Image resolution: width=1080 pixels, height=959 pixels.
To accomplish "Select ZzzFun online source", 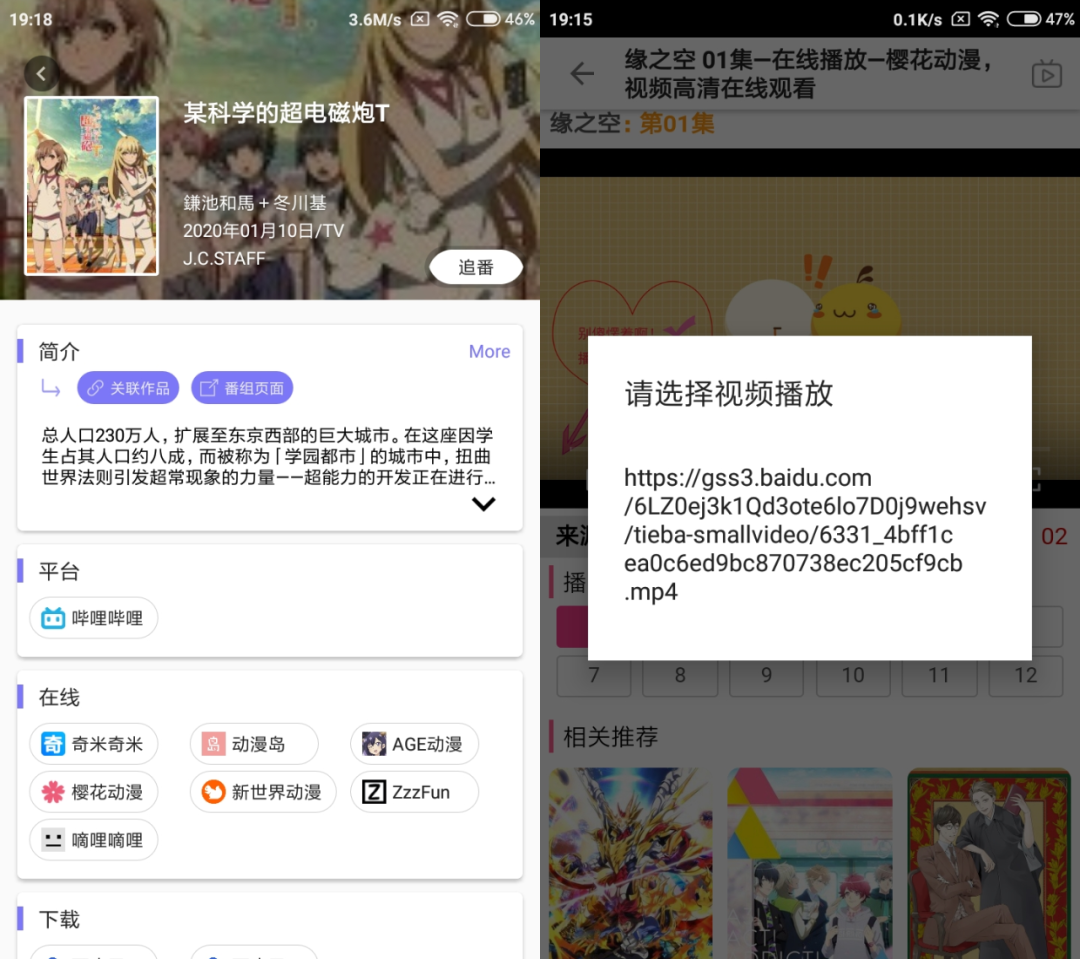I will point(414,792).
